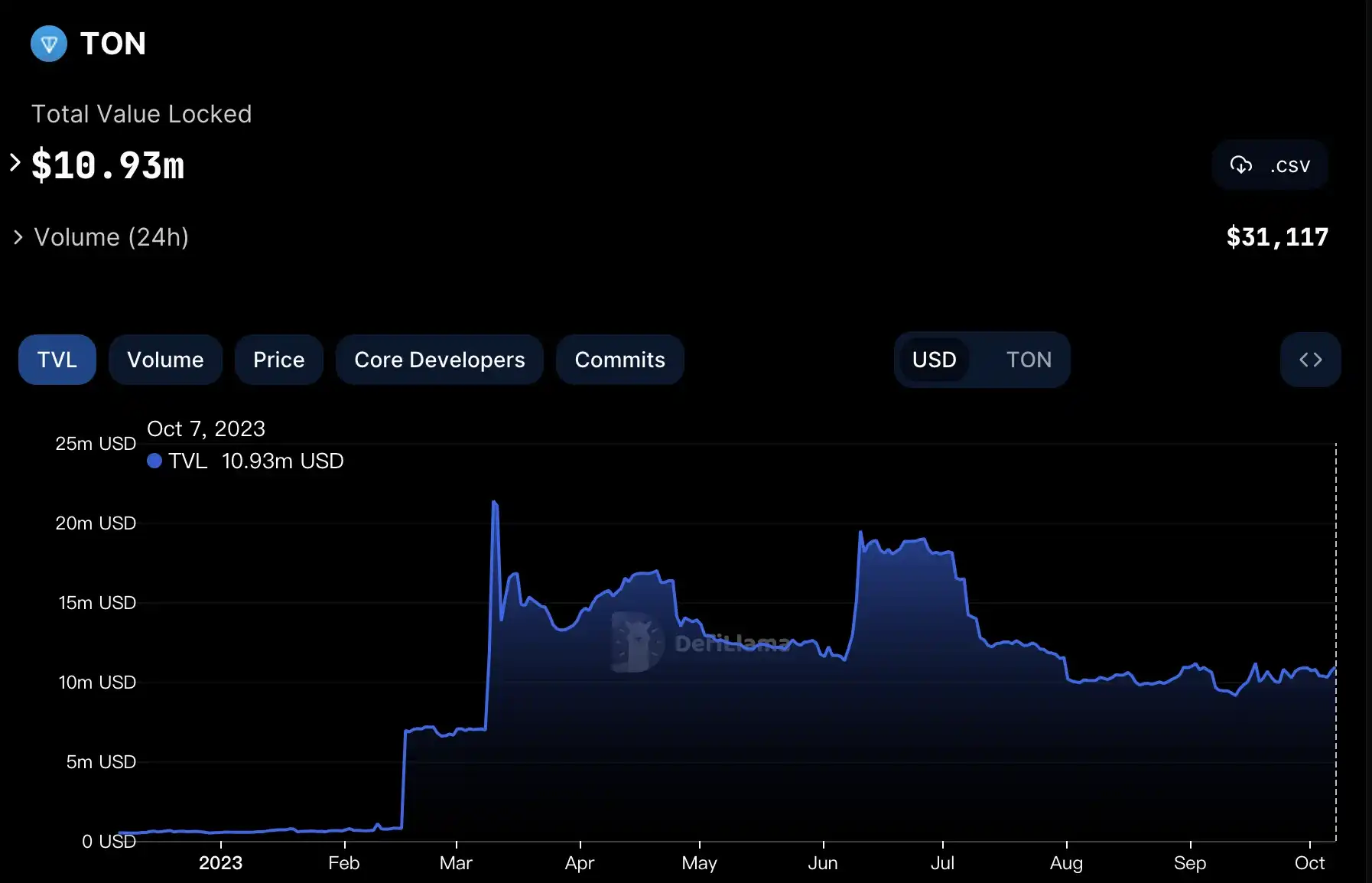This screenshot has height=883, width=1372.
Task: Download data as .csv
Action: (1270, 165)
